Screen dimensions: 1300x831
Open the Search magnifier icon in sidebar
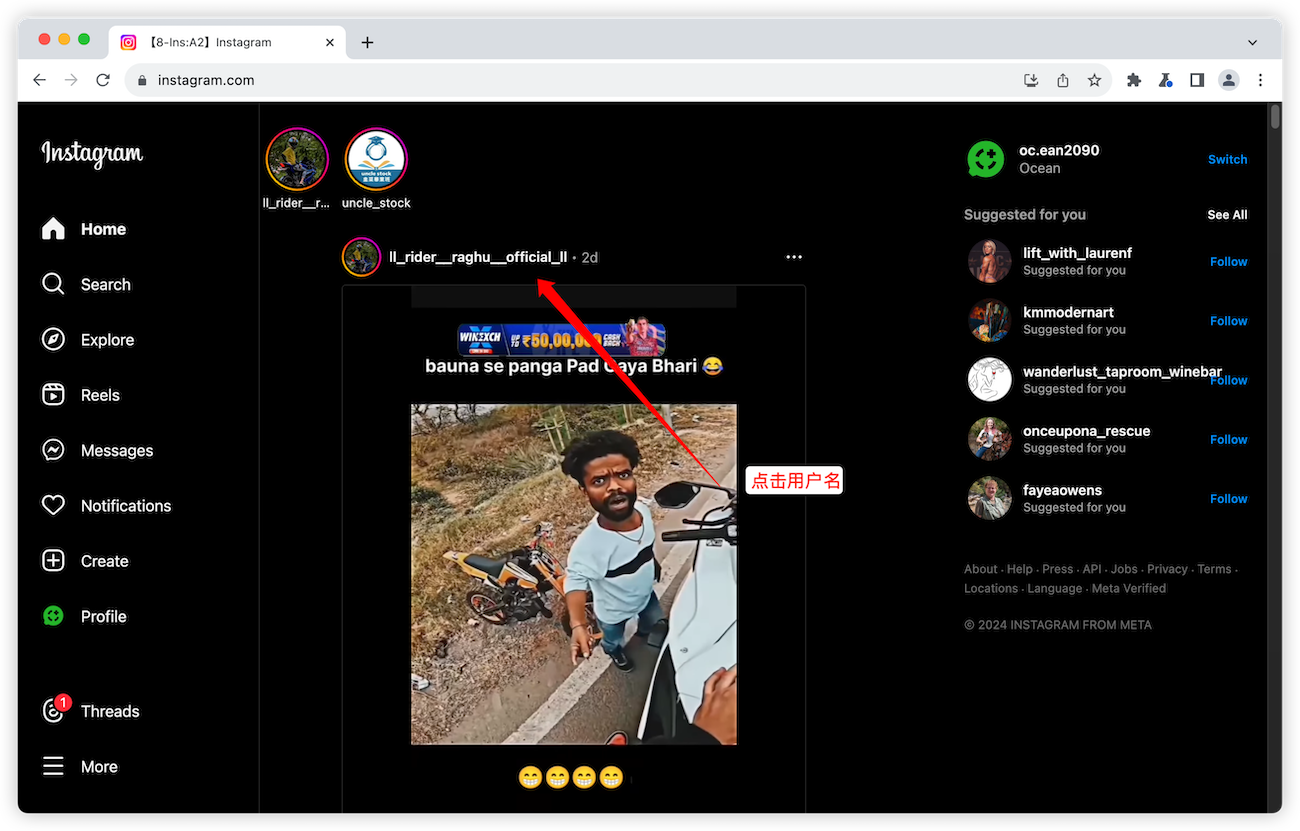(53, 284)
